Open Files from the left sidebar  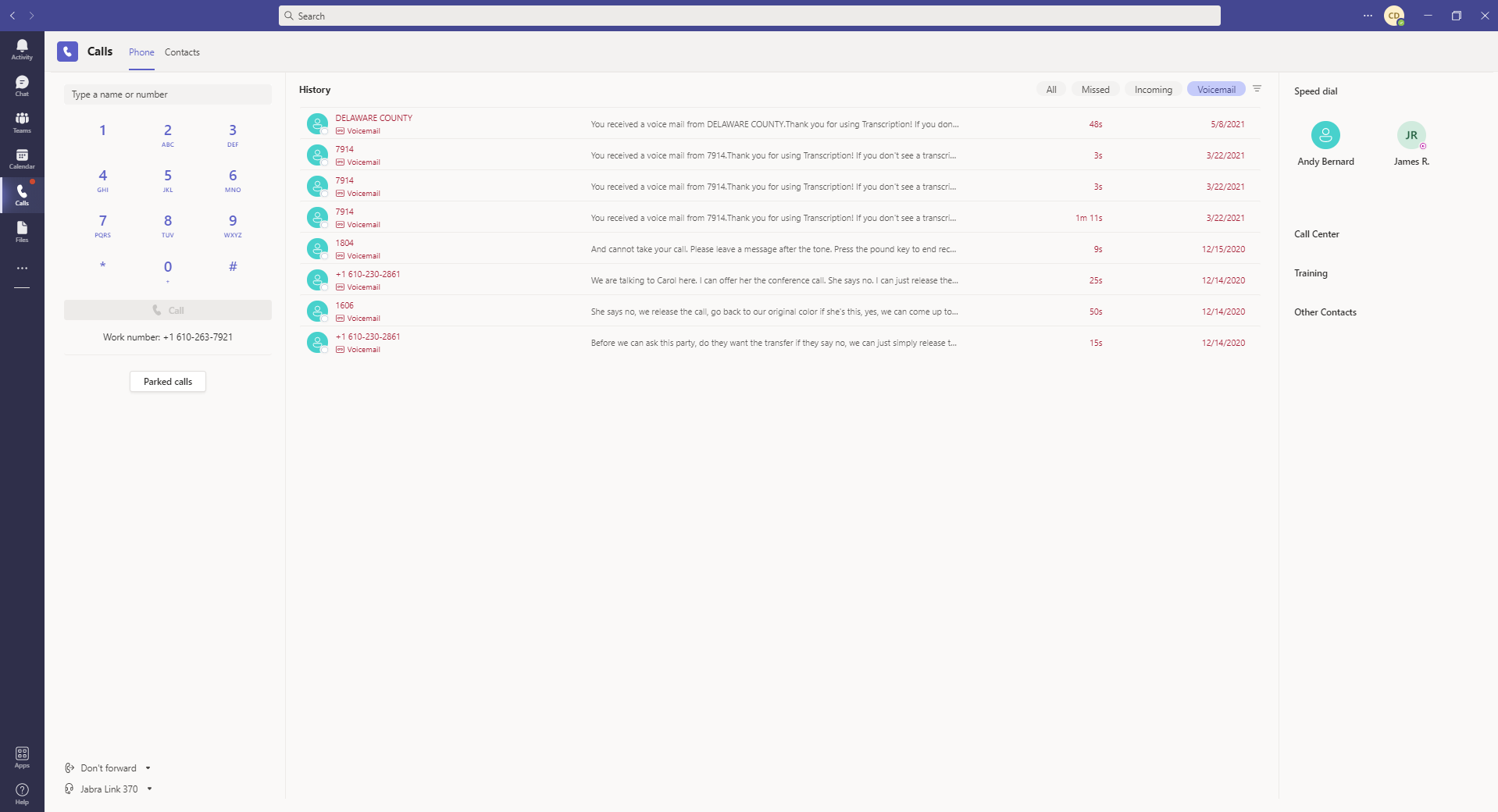(22, 231)
